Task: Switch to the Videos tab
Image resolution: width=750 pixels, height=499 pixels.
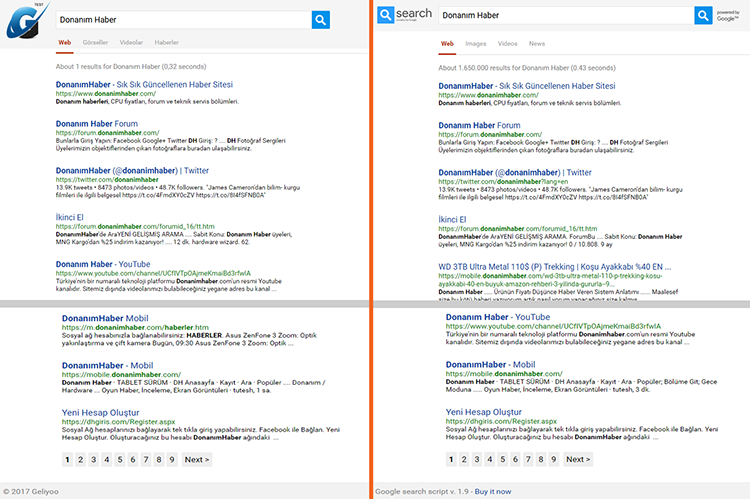Action: (507, 44)
